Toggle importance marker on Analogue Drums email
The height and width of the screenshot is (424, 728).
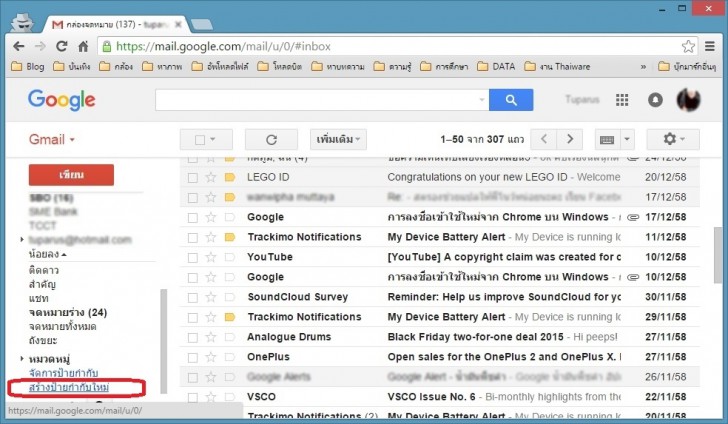point(230,337)
